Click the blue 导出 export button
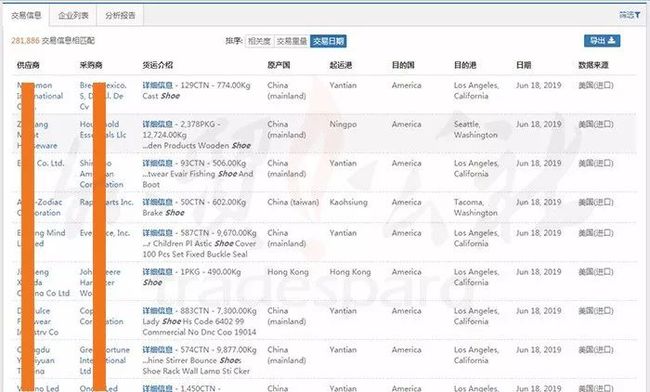650x392 pixels. [602, 41]
